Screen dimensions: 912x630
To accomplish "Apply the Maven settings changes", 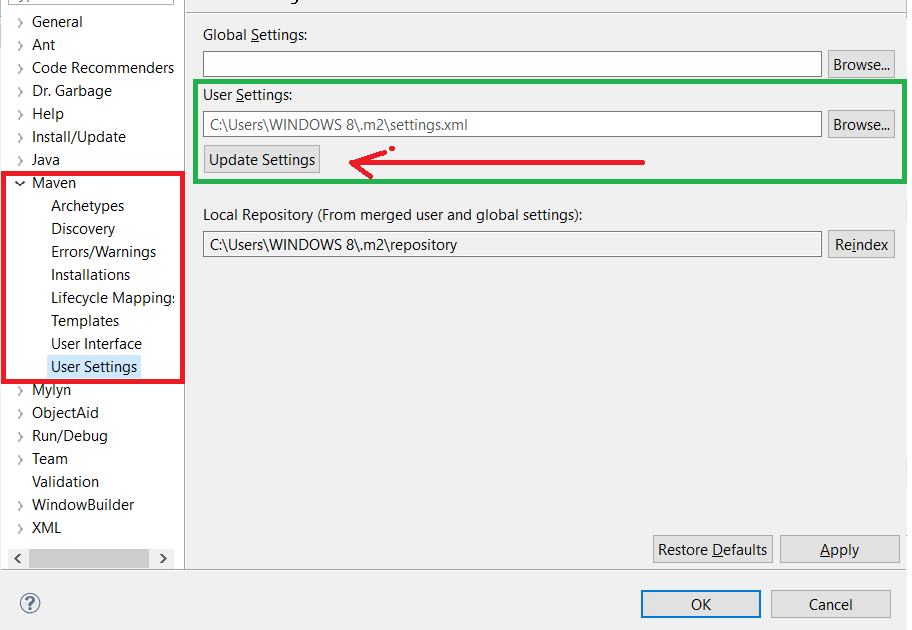I will (x=839, y=549).
